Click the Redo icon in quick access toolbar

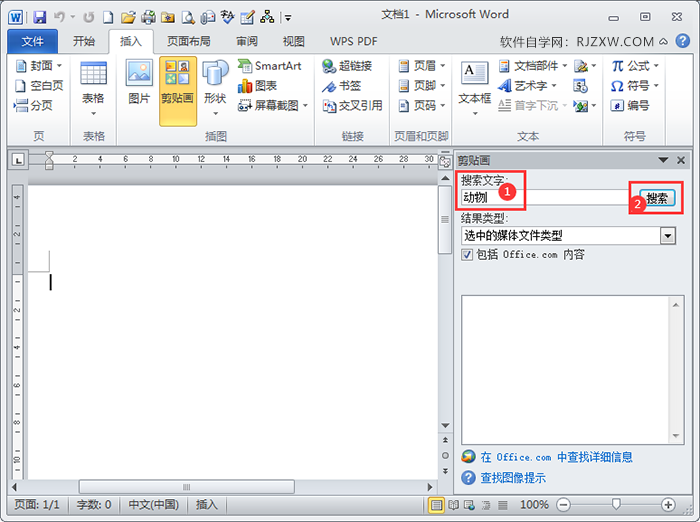[x=88, y=17]
